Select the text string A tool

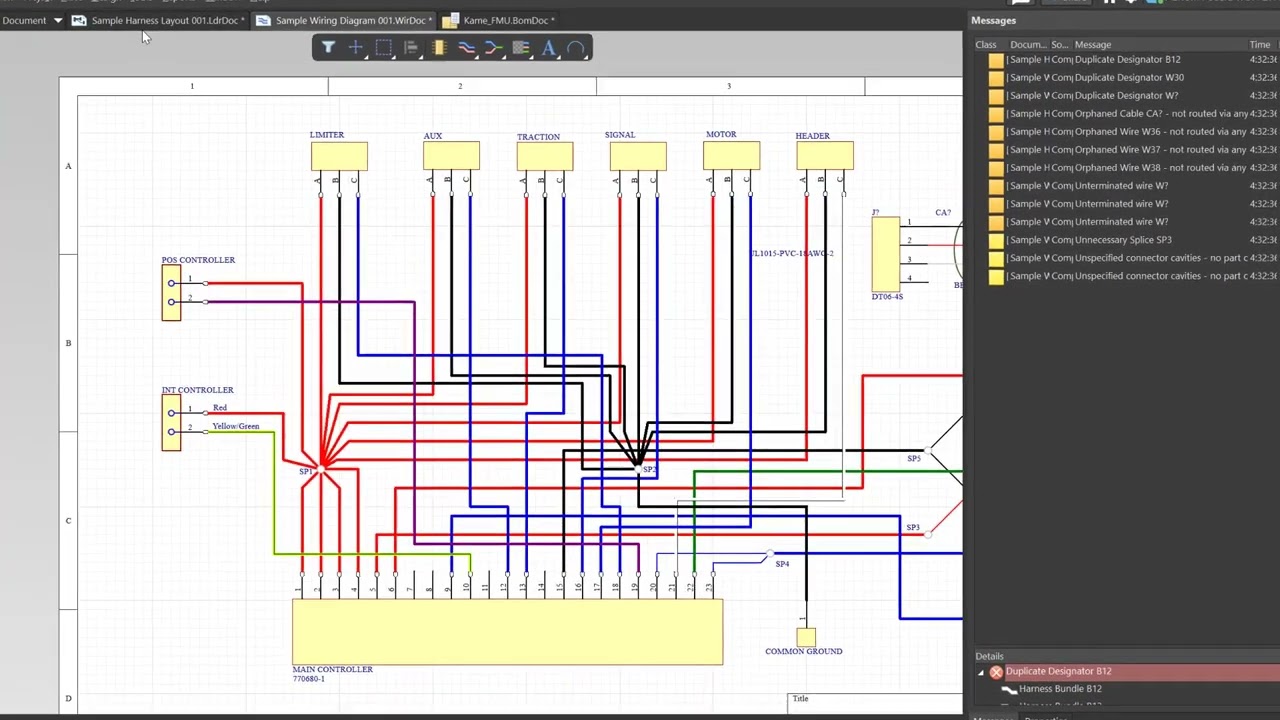pos(548,48)
